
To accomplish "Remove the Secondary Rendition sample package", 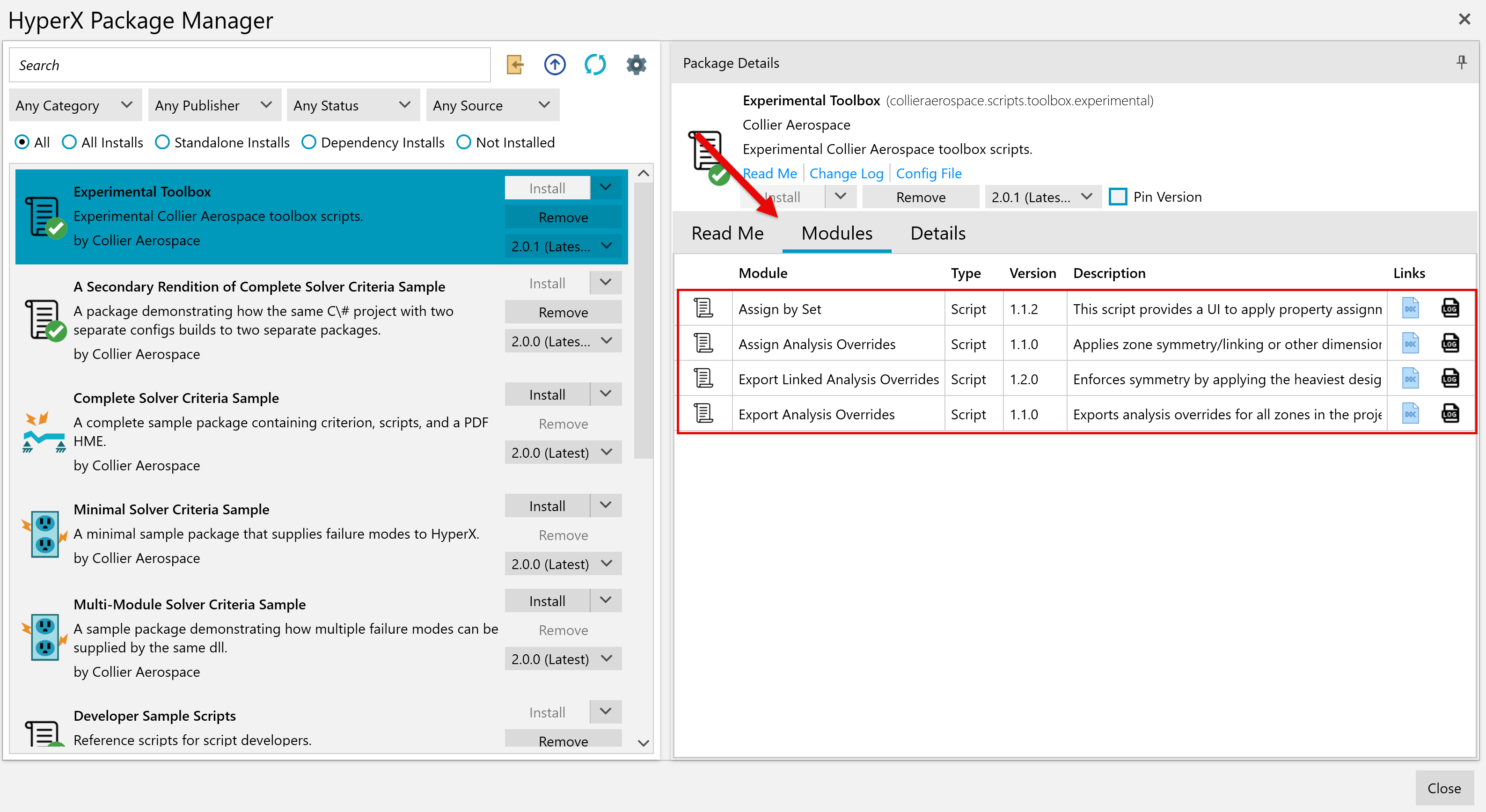I will click(563, 312).
